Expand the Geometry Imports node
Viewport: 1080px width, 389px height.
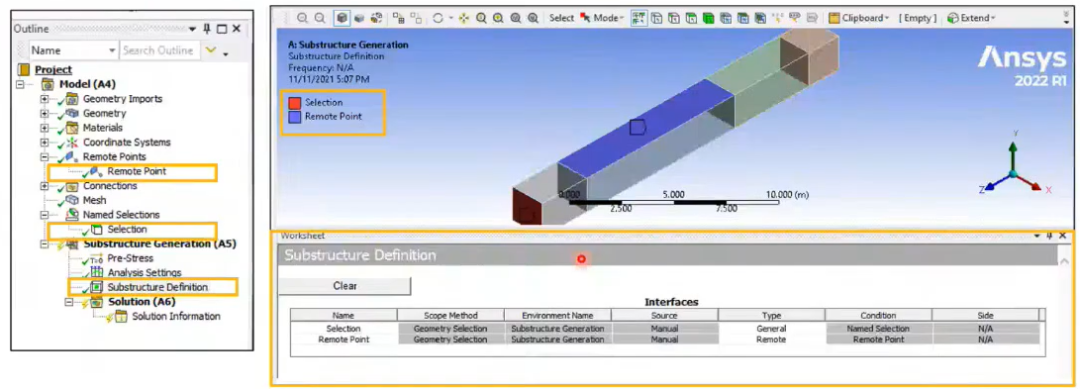point(45,99)
